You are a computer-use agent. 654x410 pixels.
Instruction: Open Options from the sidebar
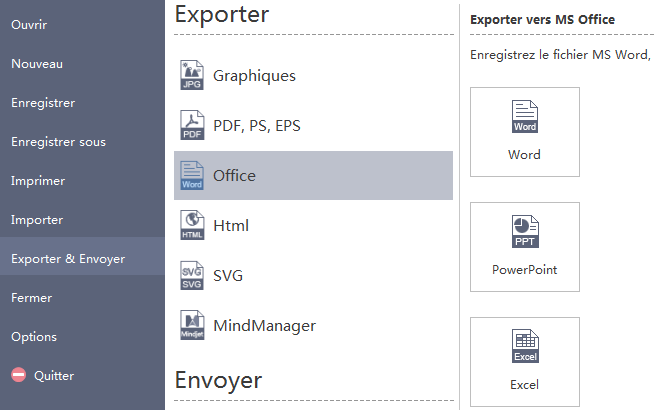(34, 337)
